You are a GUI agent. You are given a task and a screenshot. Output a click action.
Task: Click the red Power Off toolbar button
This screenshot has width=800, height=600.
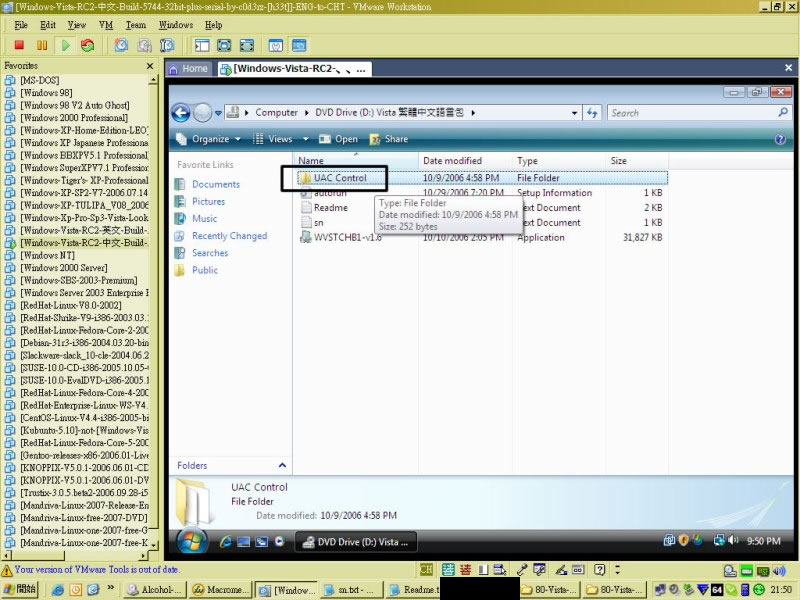19,45
